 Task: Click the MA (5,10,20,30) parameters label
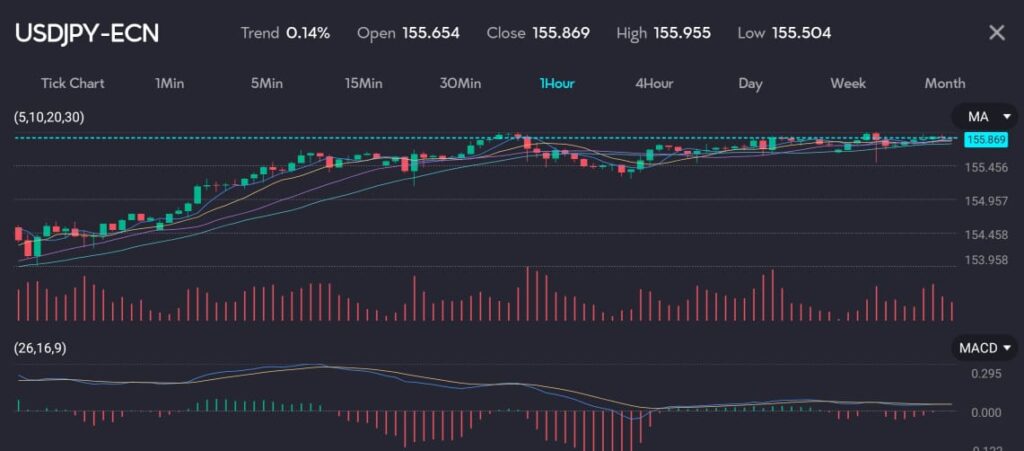(49, 117)
